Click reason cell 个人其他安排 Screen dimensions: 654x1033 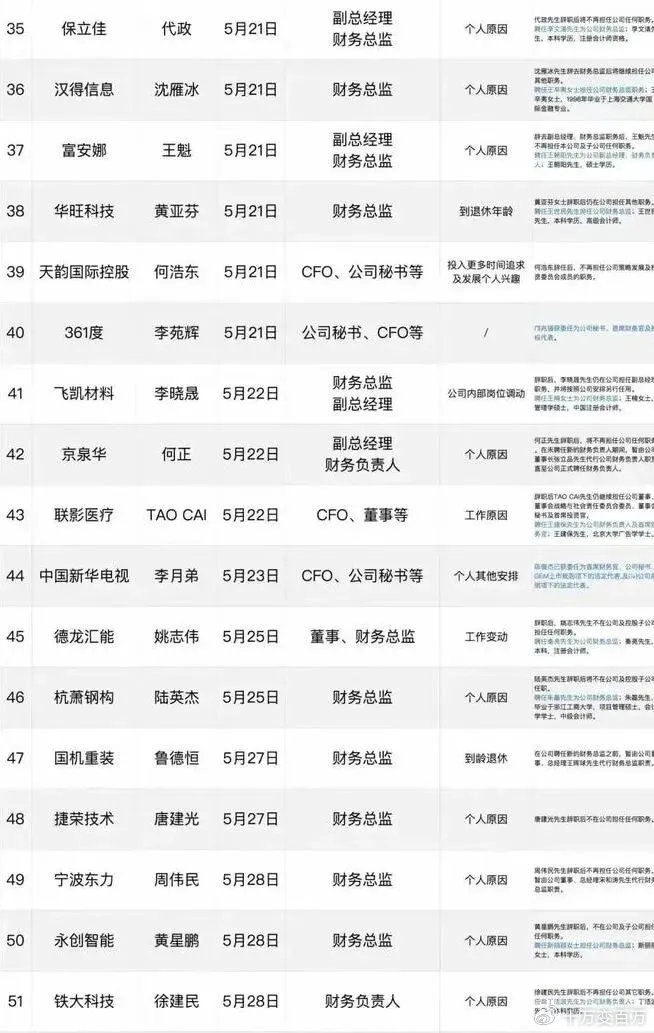(x=486, y=576)
